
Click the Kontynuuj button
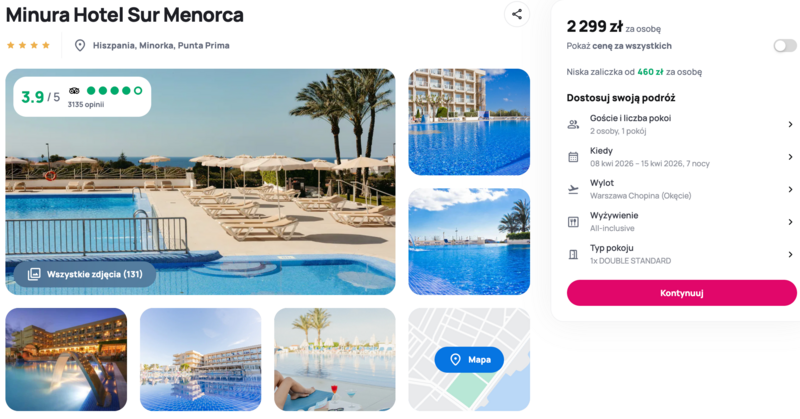(682, 293)
